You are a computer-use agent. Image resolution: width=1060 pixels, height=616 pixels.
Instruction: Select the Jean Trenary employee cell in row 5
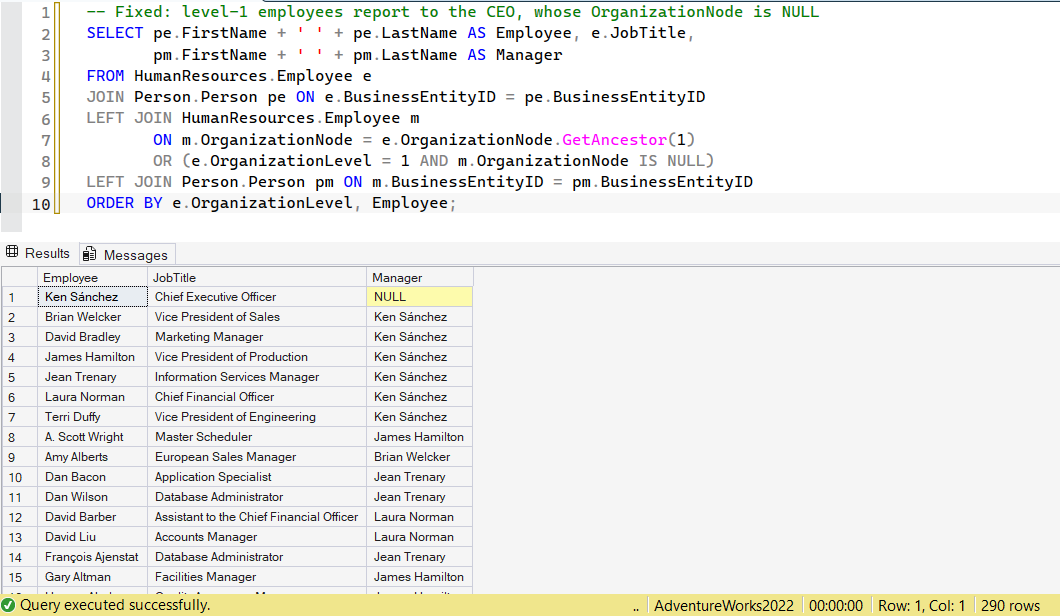pos(93,377)
